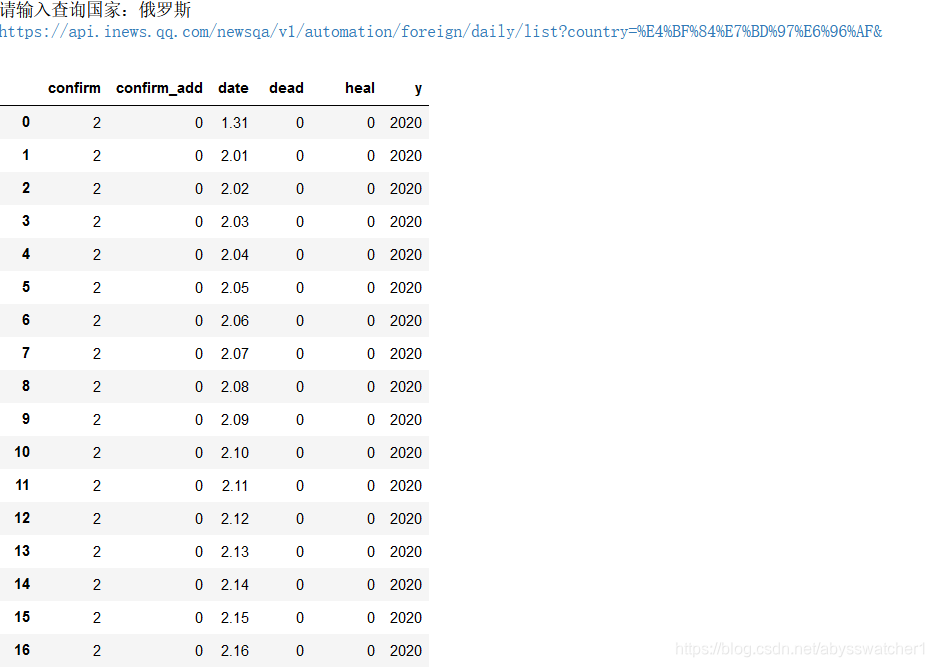The image size is (934, 667).
Task: Click row index 10
Action: click(22, 452)
